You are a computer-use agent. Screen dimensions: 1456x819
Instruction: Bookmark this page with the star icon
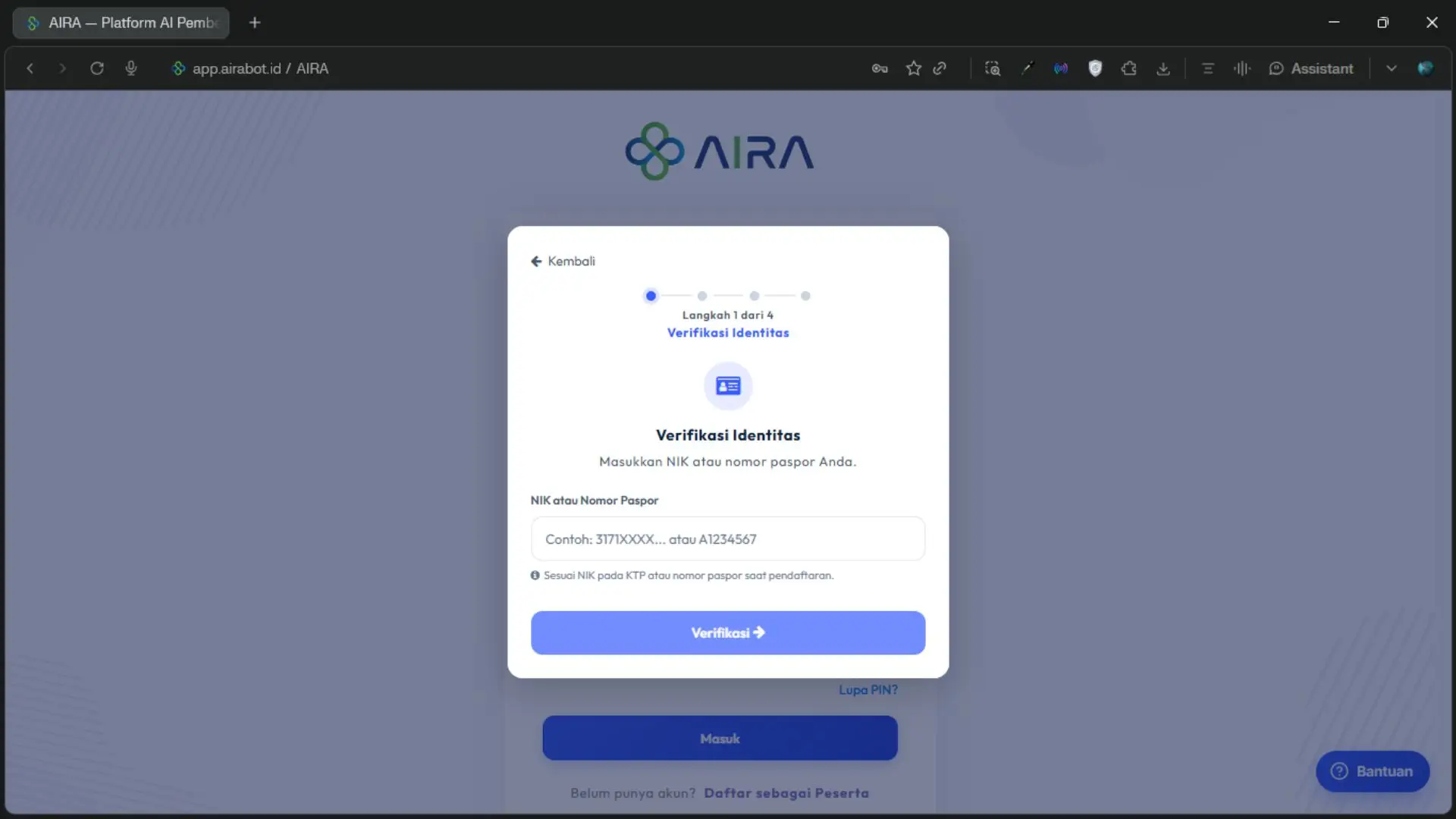click(914, 68)
